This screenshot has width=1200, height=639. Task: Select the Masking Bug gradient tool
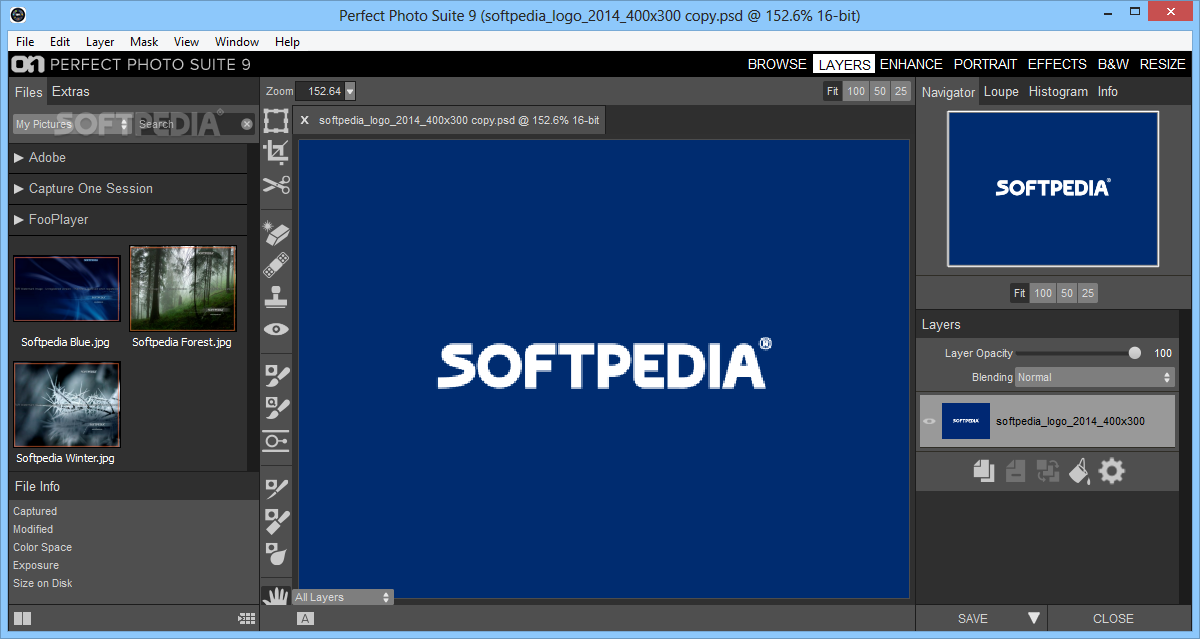click(x=276, y=441)
